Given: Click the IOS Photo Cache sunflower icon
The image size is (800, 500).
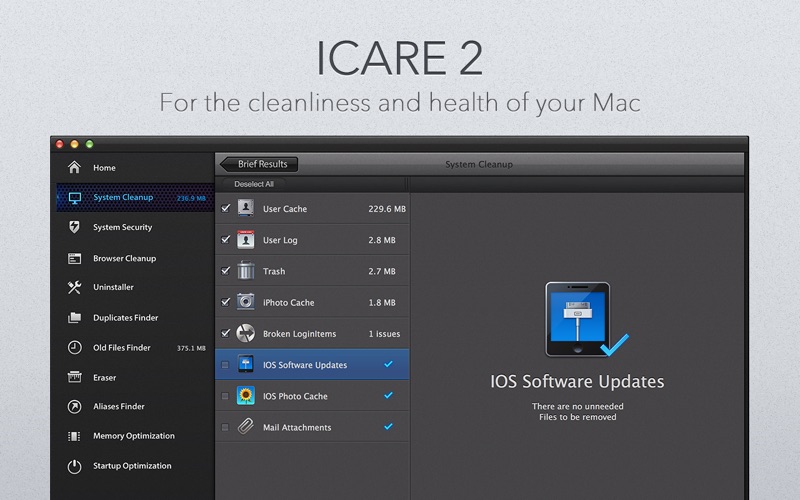Looking at the screenshot, I should (x=245, y=395).
